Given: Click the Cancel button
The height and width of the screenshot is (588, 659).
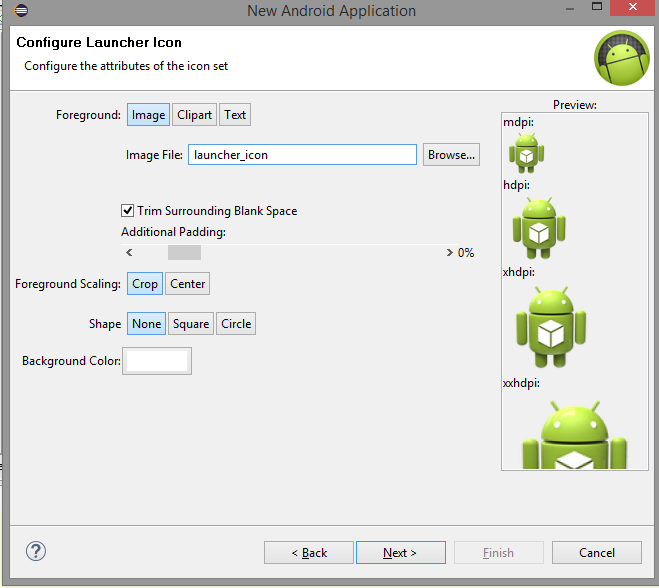Looking at the screenshot, I should pos(597,552).
